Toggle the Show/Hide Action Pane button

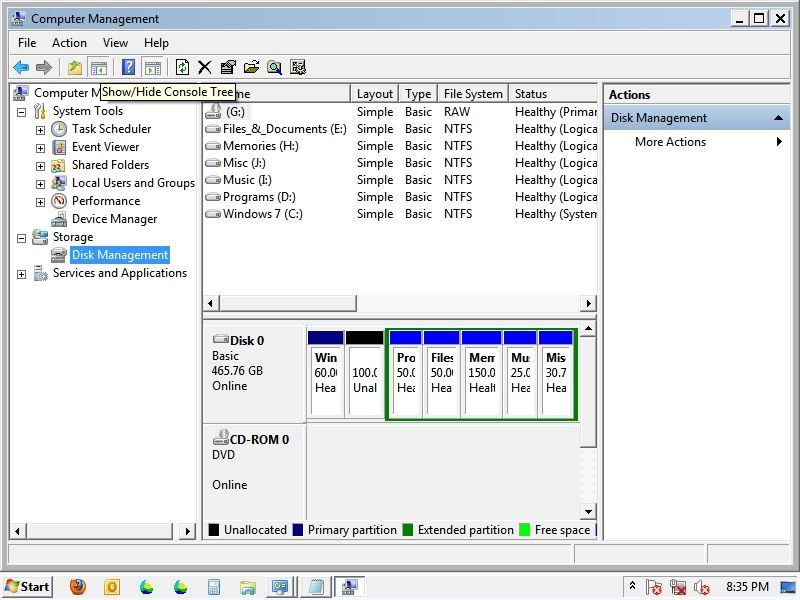point(152,67)
